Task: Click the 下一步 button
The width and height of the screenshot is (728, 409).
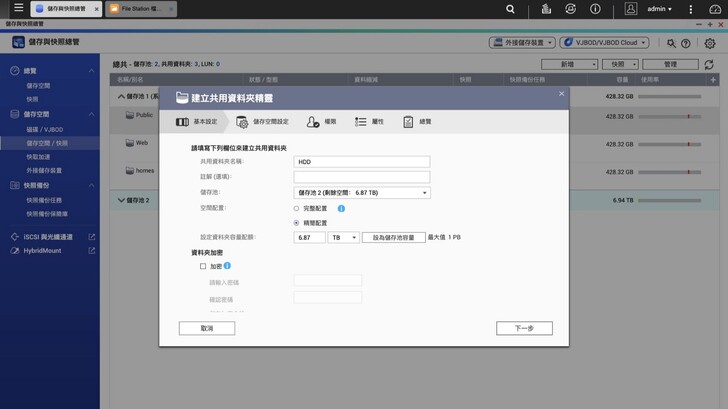Action: point(524,328)
